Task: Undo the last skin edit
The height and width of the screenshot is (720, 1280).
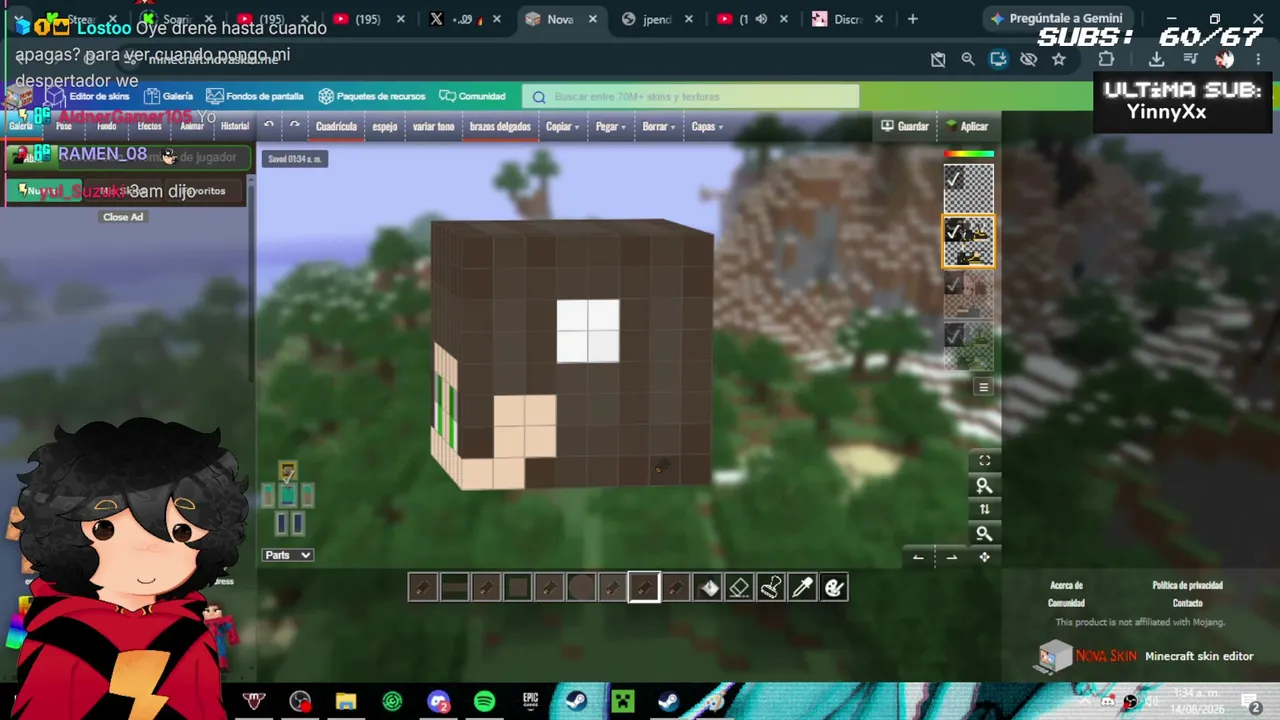Action: (269, 126)
